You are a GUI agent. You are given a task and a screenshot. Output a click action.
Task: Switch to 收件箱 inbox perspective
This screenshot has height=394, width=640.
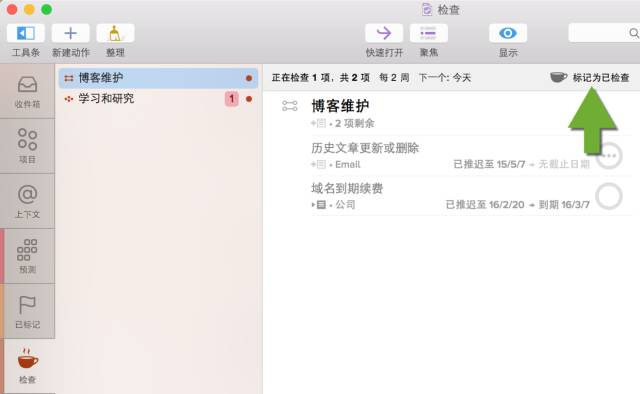point(27,92)
